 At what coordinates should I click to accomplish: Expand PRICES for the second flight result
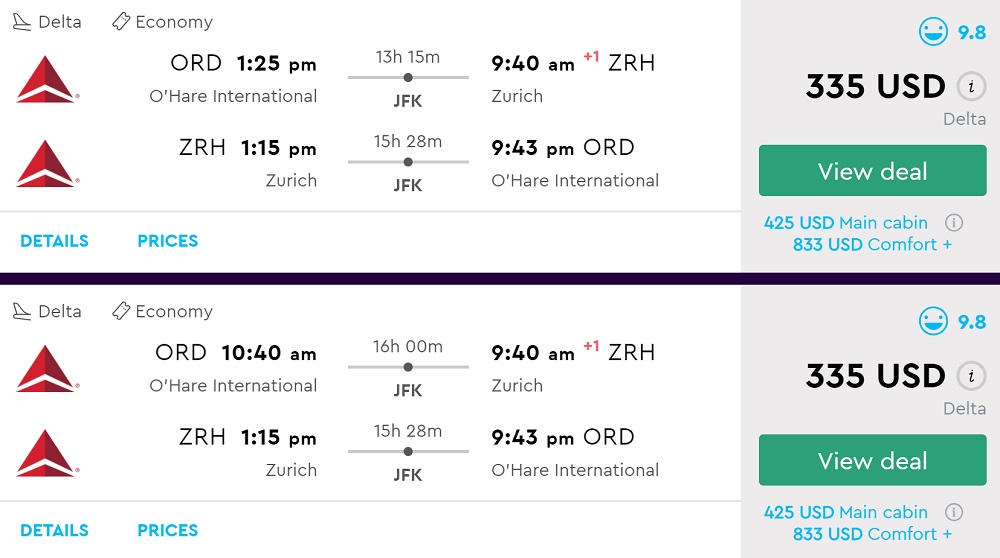click(x=167, y=530)
